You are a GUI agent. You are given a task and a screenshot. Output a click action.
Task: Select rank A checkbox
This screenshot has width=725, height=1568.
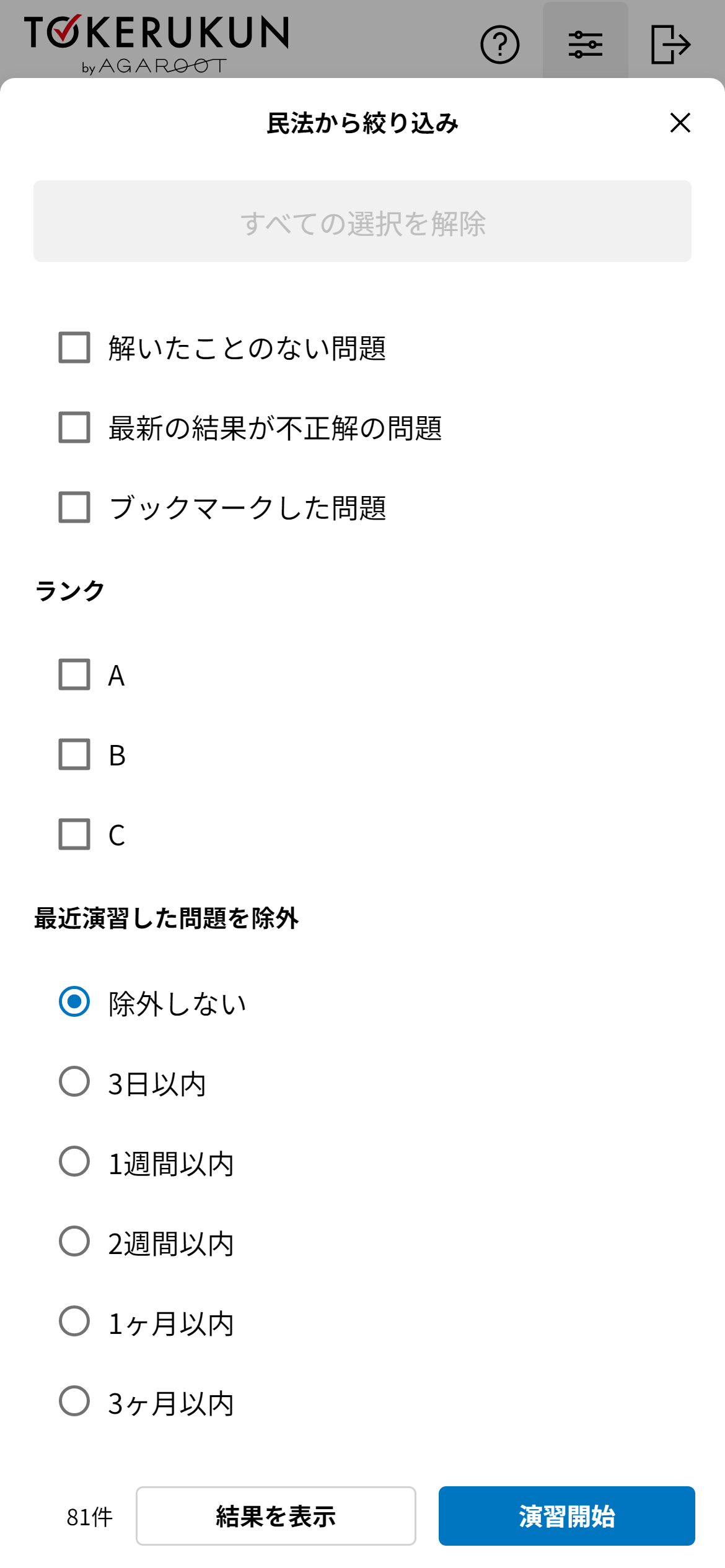pos(74,674)
